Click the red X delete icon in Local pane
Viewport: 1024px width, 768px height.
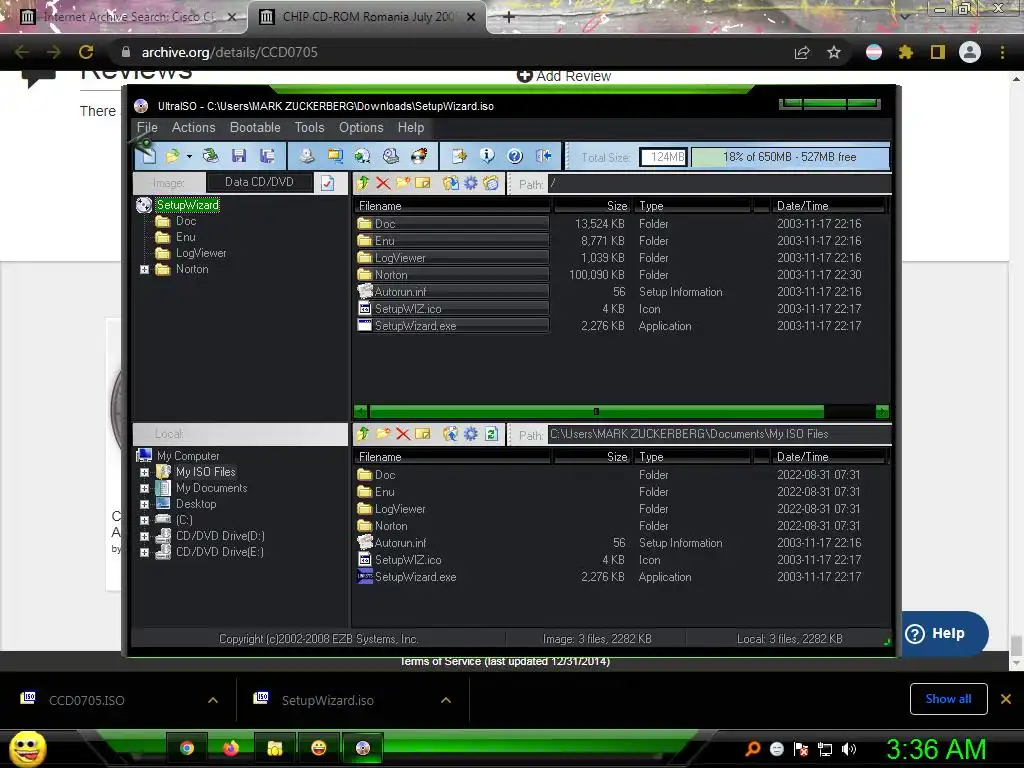click(x=403, y=434)
